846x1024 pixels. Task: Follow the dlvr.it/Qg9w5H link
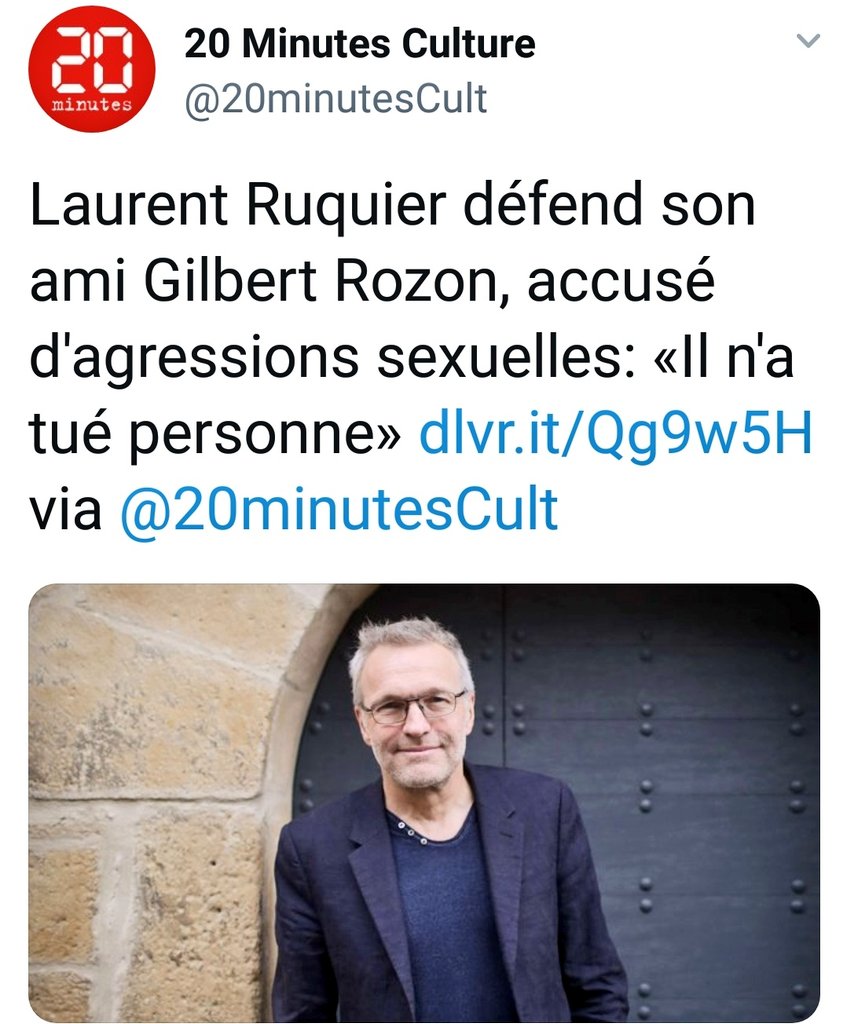615,432
